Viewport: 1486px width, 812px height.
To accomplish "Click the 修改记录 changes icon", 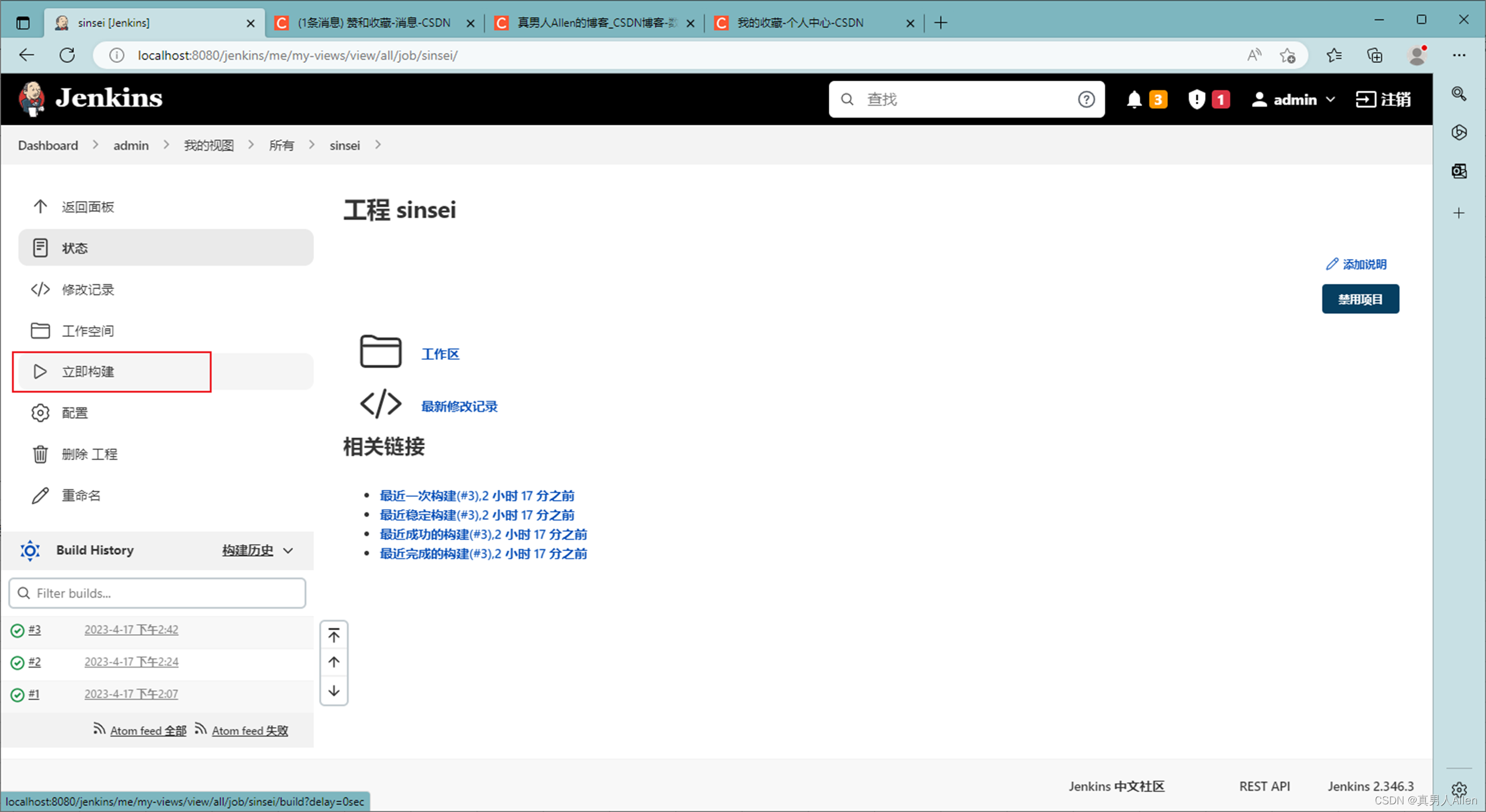I will [x=40, y=289].
